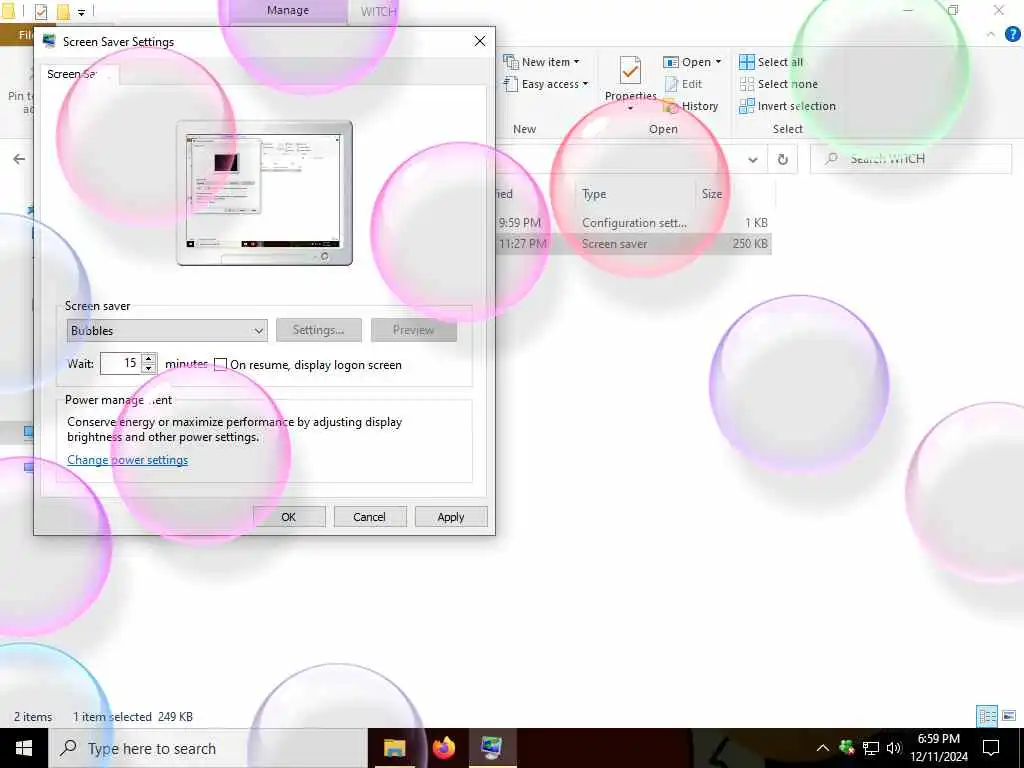This screenshot has width=1024, height=768.
Task: Click the Screen Saver Settings taskbar icon
Action: point(492,748)
